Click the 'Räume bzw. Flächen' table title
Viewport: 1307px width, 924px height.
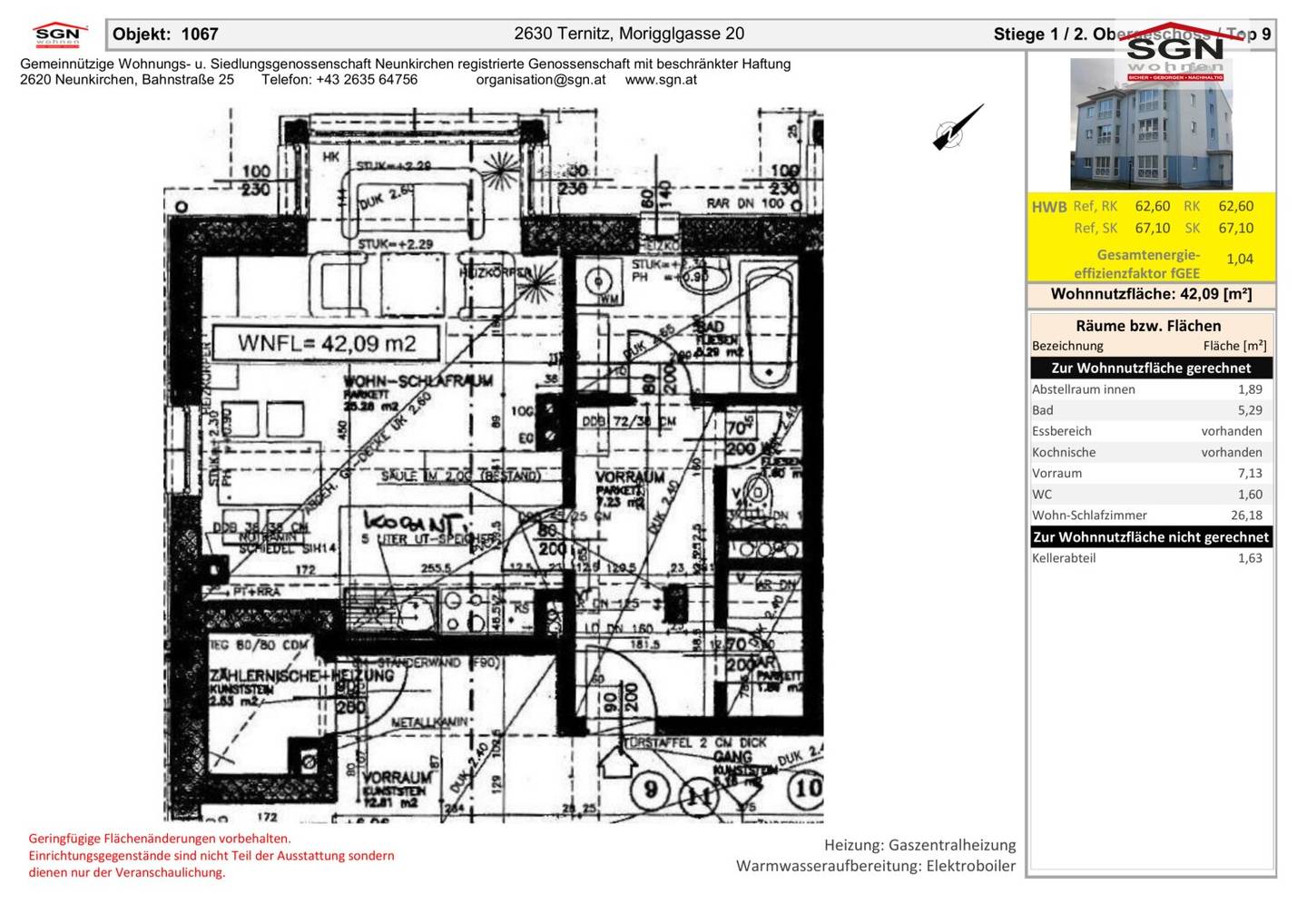(1148, 326)
